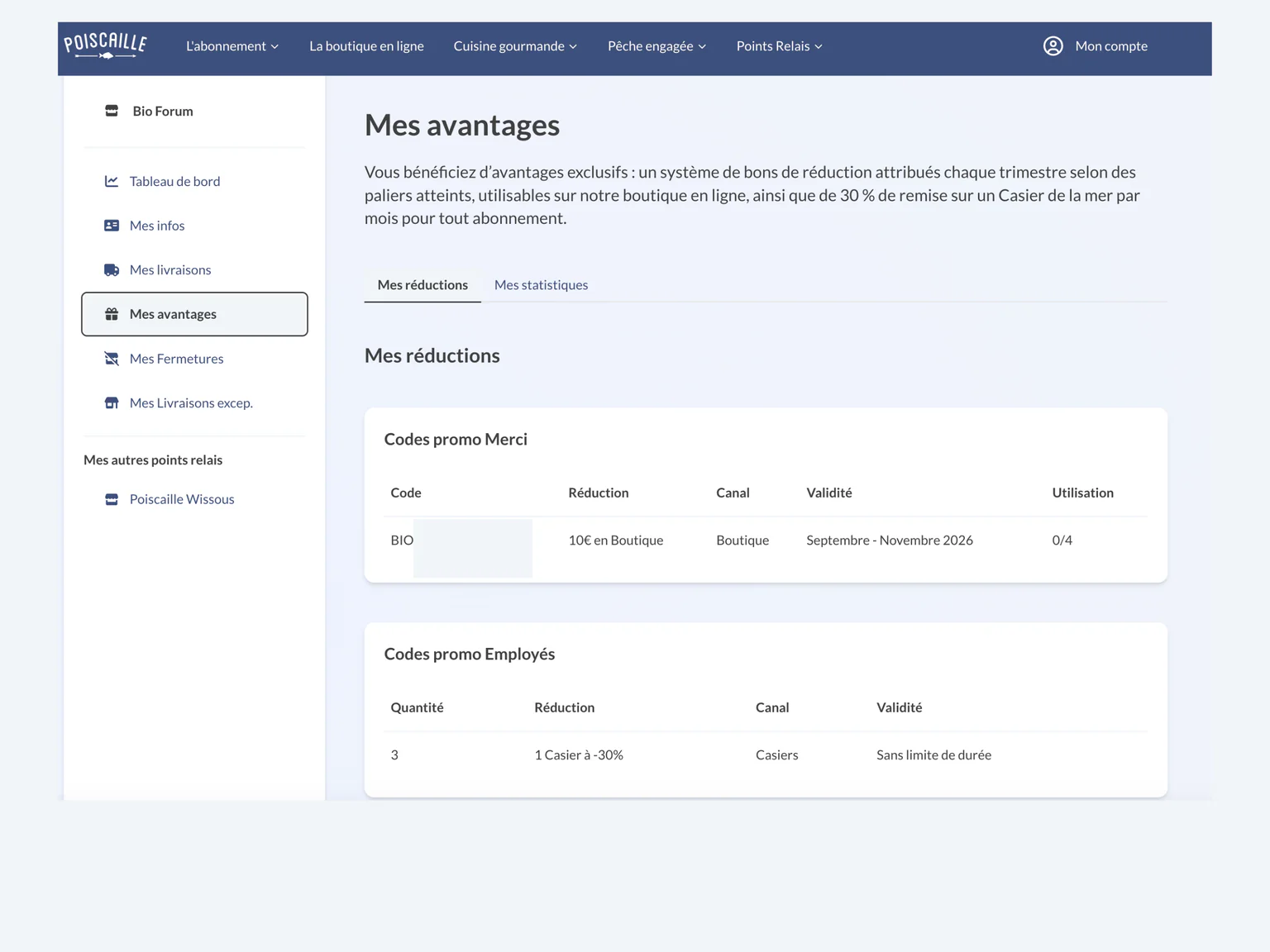
Task: Click the gift icon for Mes avantages
Action: click(x=112, y=314)
